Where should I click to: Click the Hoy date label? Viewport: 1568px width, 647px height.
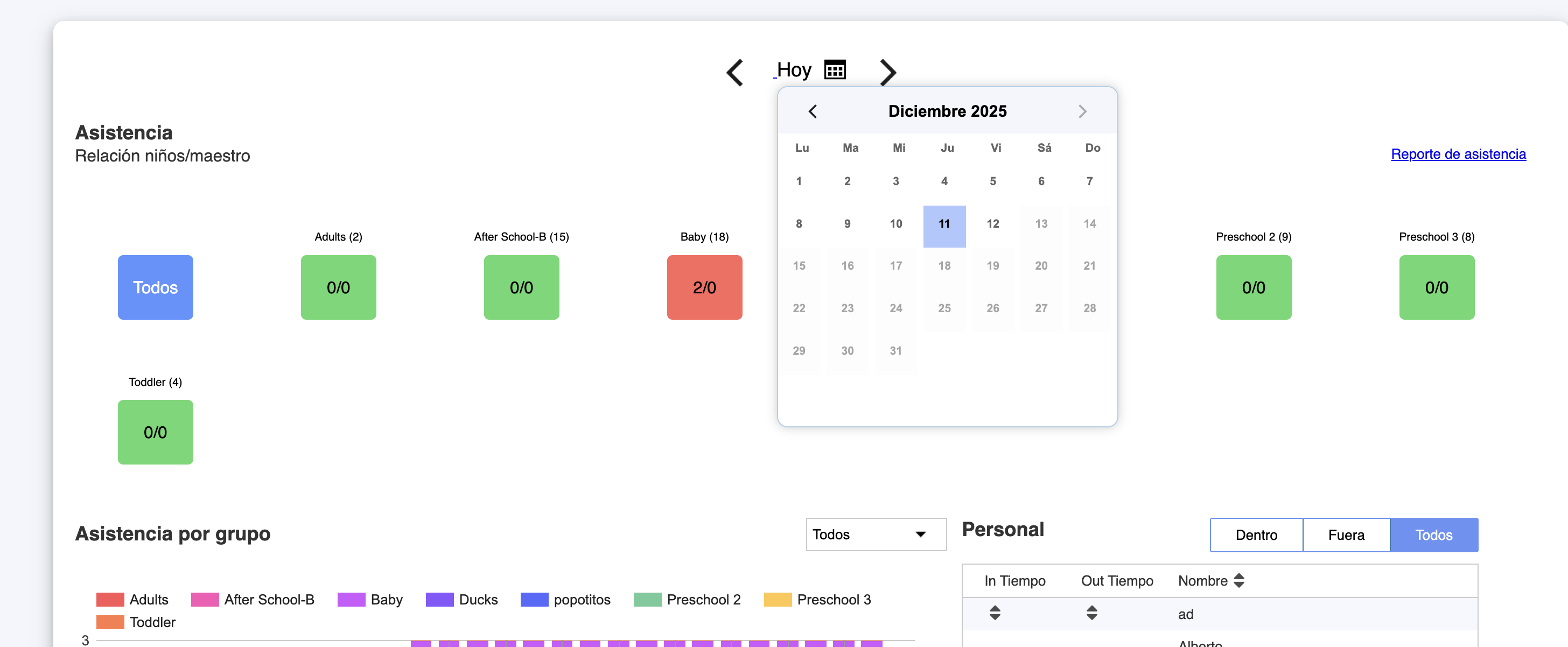tap(794, 70)
